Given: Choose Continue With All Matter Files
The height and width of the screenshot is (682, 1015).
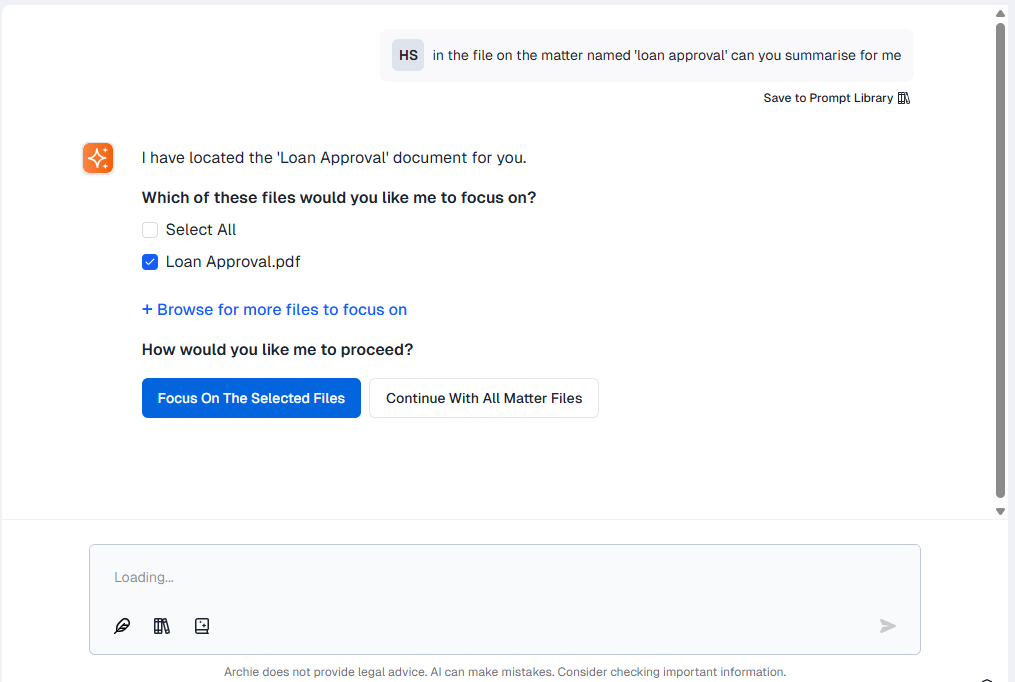Looking at the screenshot, I should (x=484, y=398).
